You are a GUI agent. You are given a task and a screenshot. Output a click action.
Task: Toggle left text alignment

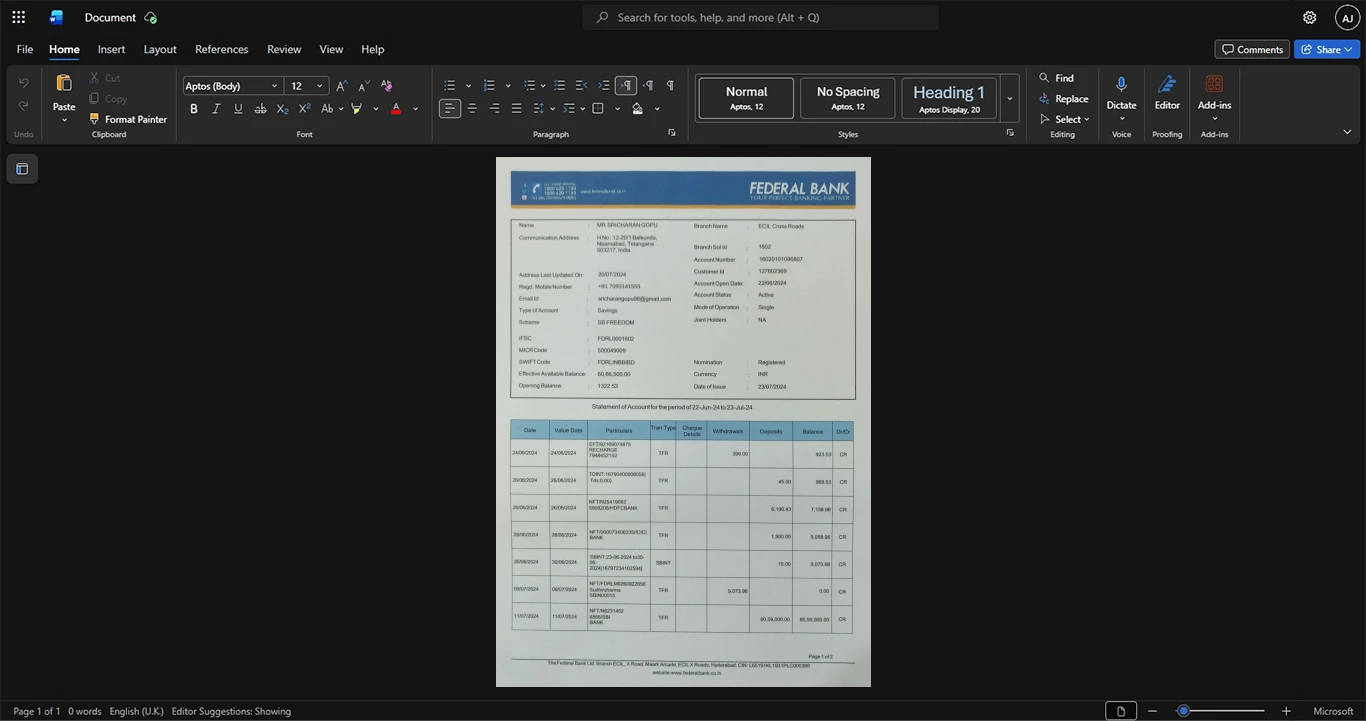click(x=450, y=109)
